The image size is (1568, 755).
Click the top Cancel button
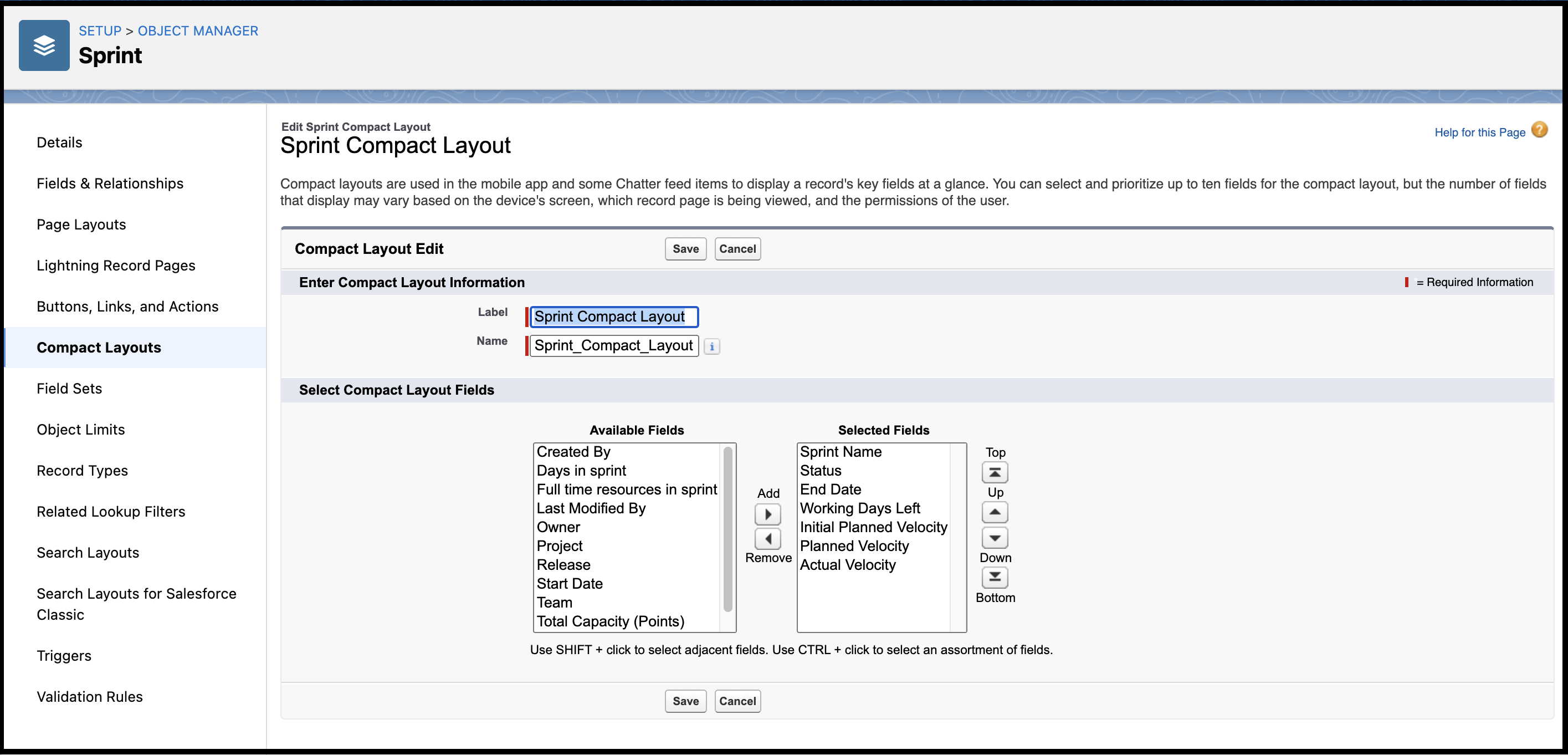click(x=737, y=249)
